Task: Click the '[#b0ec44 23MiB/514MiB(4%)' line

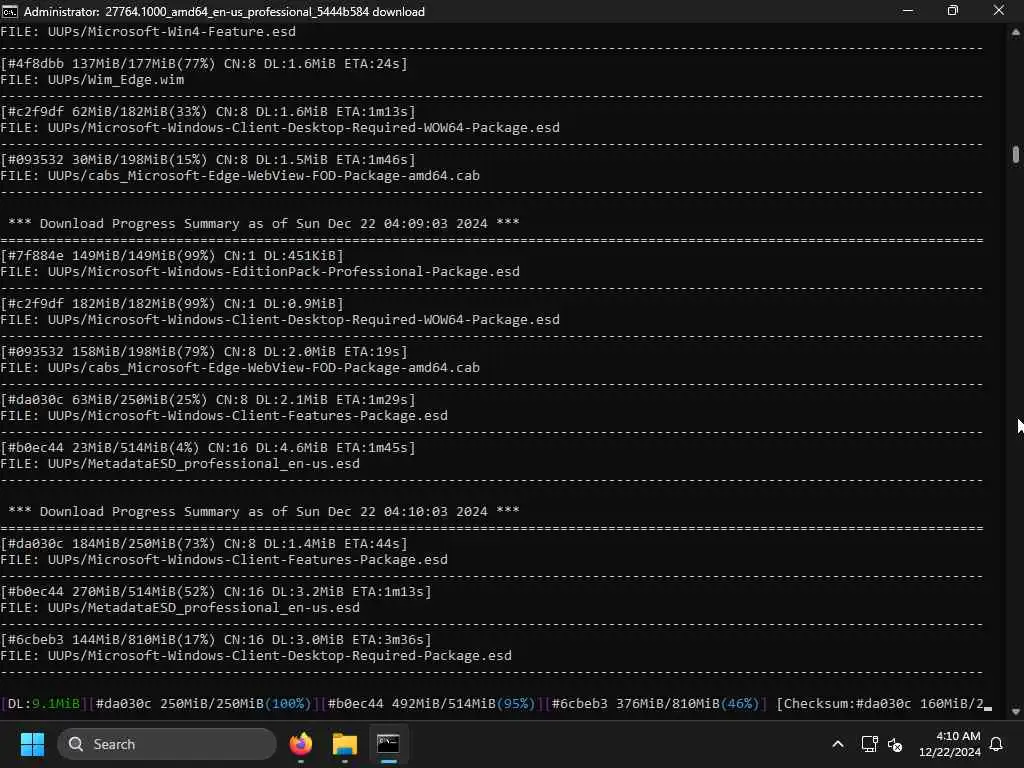Action: 208,447
